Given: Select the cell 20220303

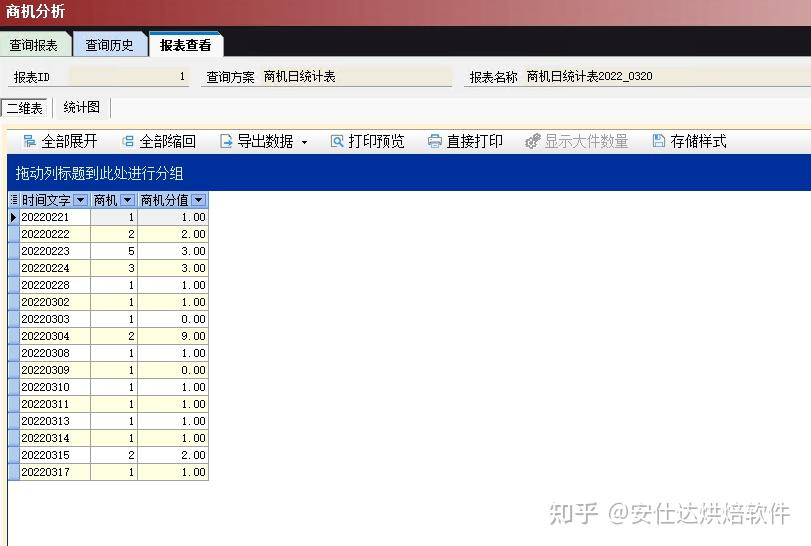Looking at the screenshot, I should pyautogui.click(x=55, y=319).
